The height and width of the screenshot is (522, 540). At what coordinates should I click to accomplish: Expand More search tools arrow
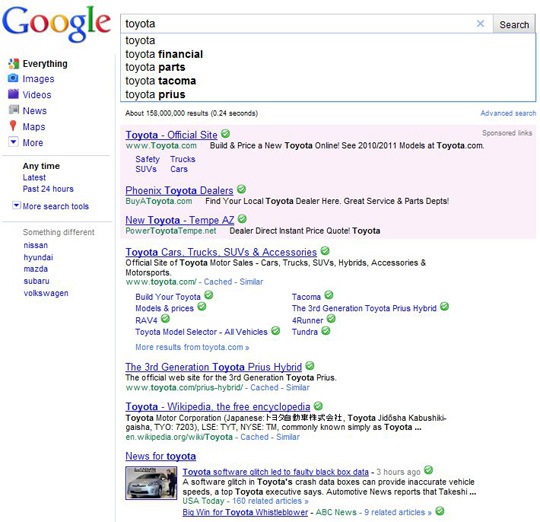pyautogui.click(x=16, y=205)
